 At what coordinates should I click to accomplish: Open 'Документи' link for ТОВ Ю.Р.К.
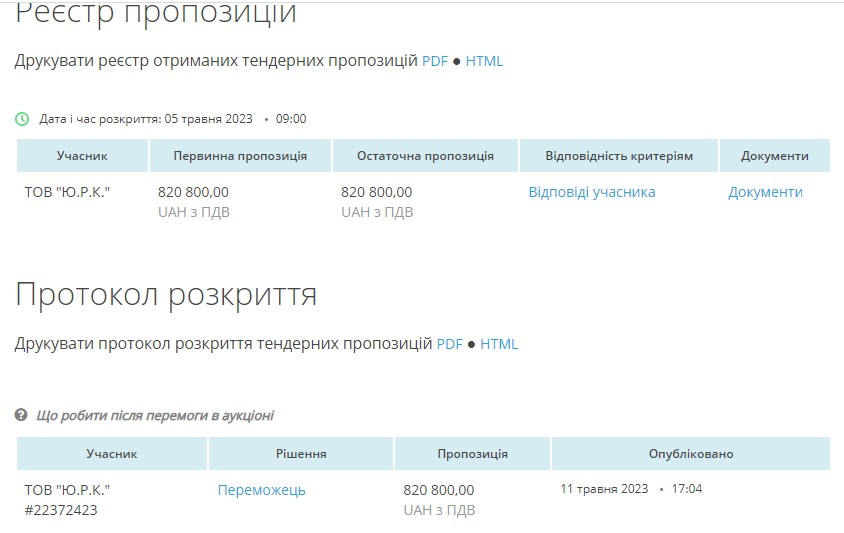765,192
